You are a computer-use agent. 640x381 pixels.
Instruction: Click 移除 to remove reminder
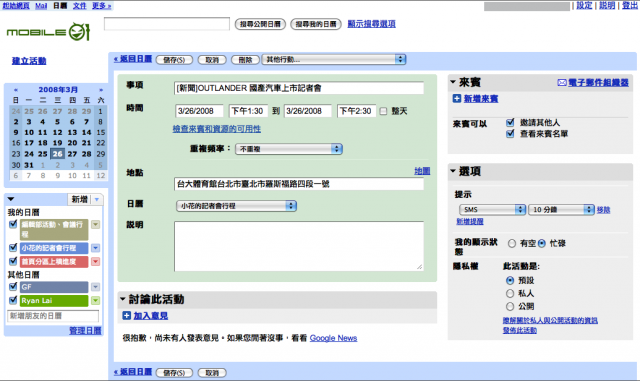pos(603,210)
